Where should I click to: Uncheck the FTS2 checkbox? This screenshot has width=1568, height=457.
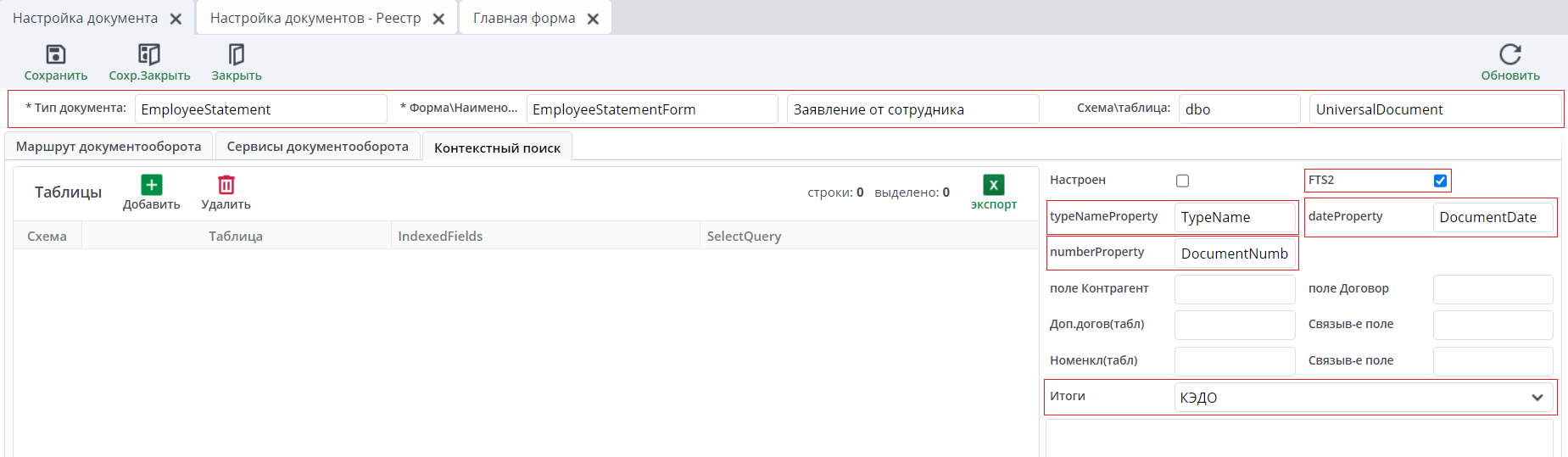(x=1440, y=181)
